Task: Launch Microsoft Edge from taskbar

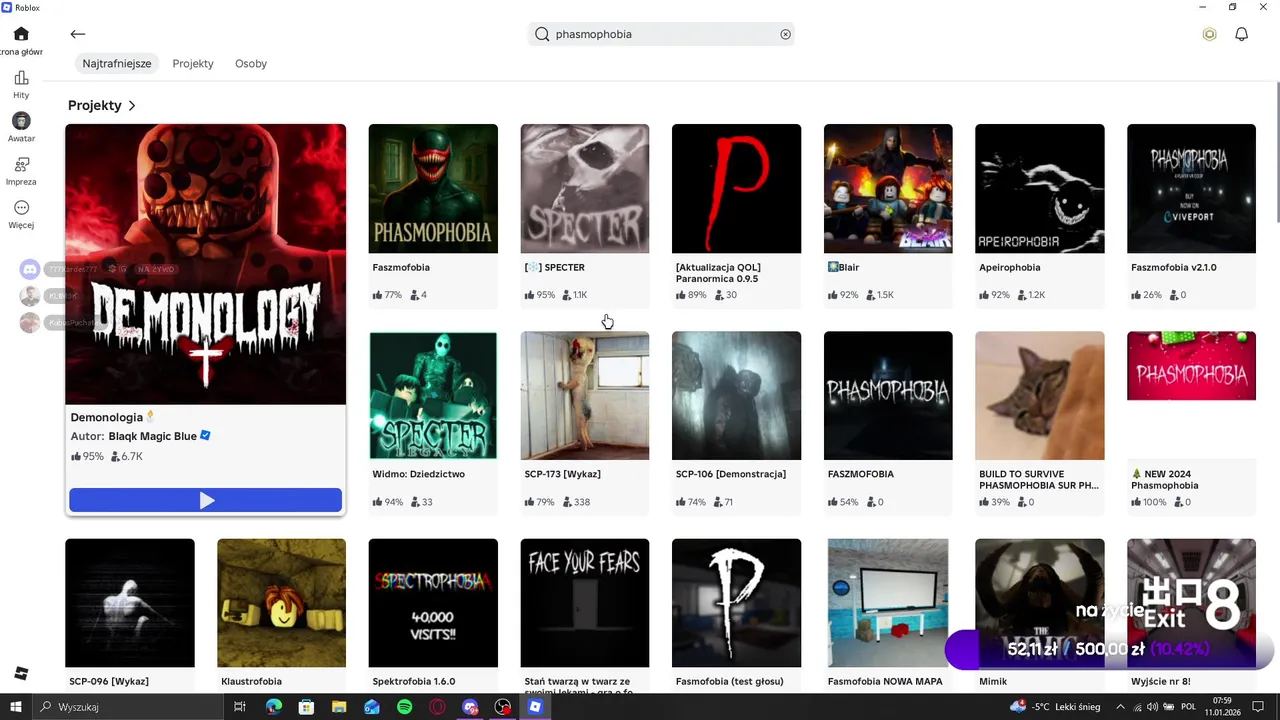Action: [x=273, y=707]
